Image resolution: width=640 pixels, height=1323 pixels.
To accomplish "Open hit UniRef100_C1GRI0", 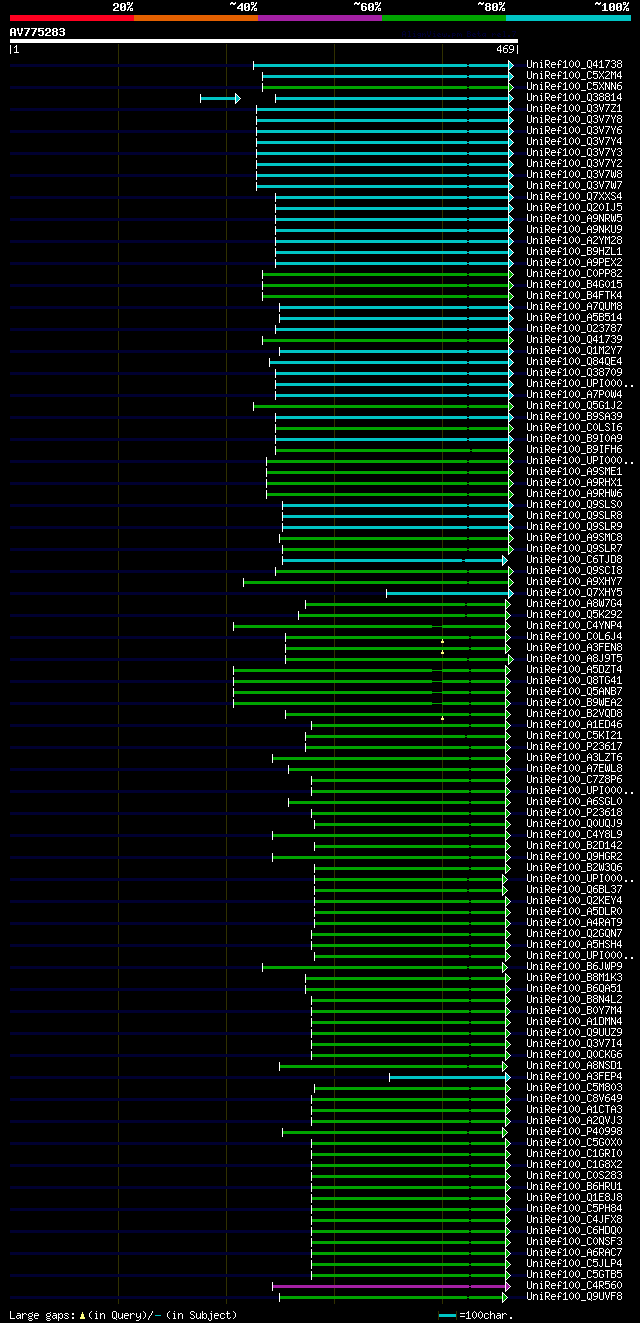I will click(x=574, y=1153).
